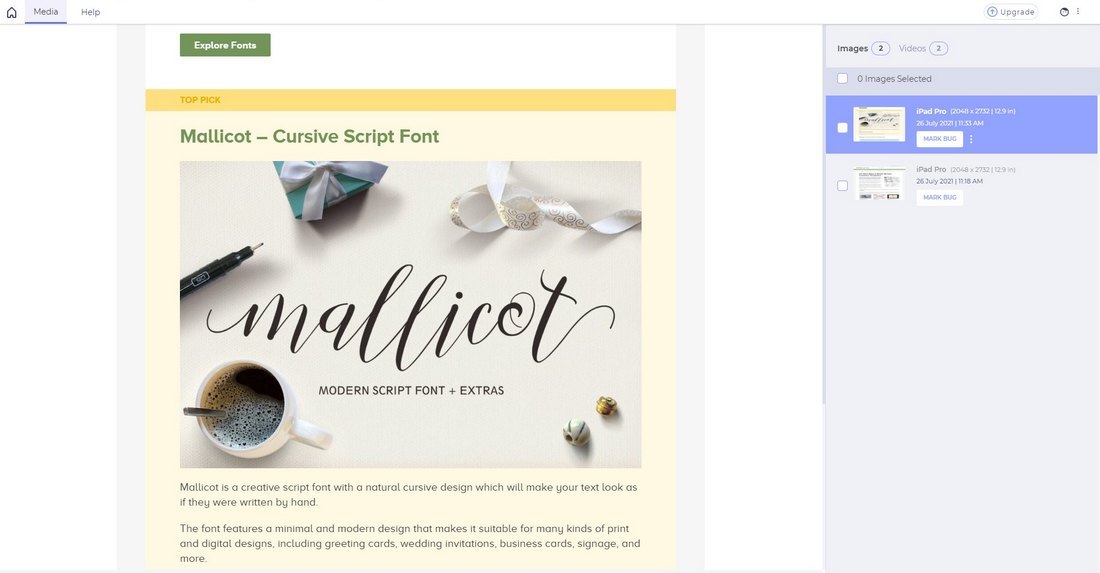Open the top-right vertical dots menu
Image resolution: width=1100 pixels, height=573 pixels.
pyautogui.click(x=1078, y=11)
